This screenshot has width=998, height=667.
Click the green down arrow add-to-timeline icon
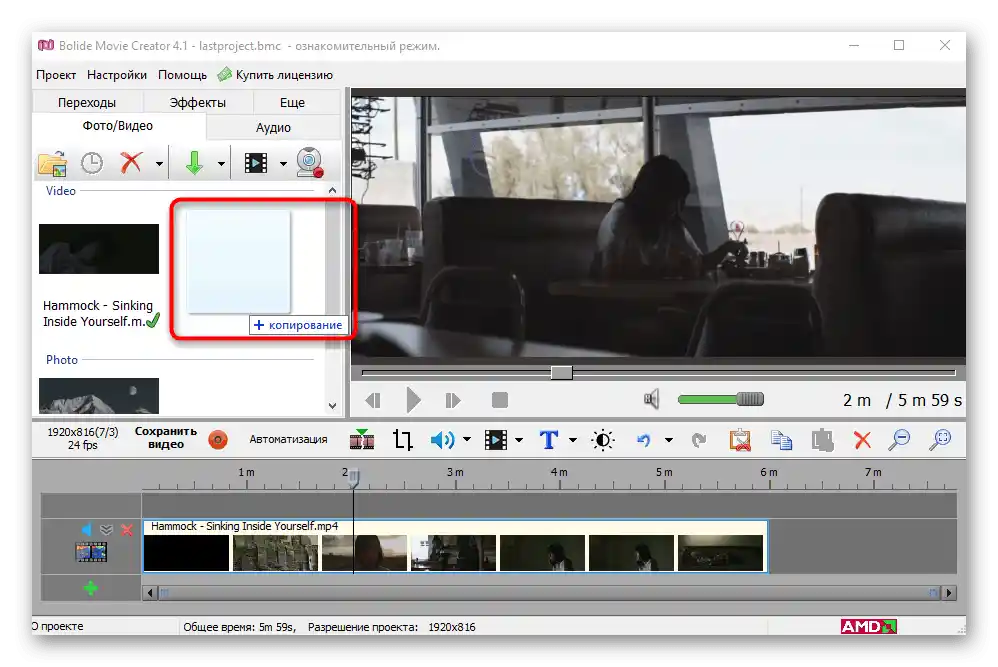[194, 163]
